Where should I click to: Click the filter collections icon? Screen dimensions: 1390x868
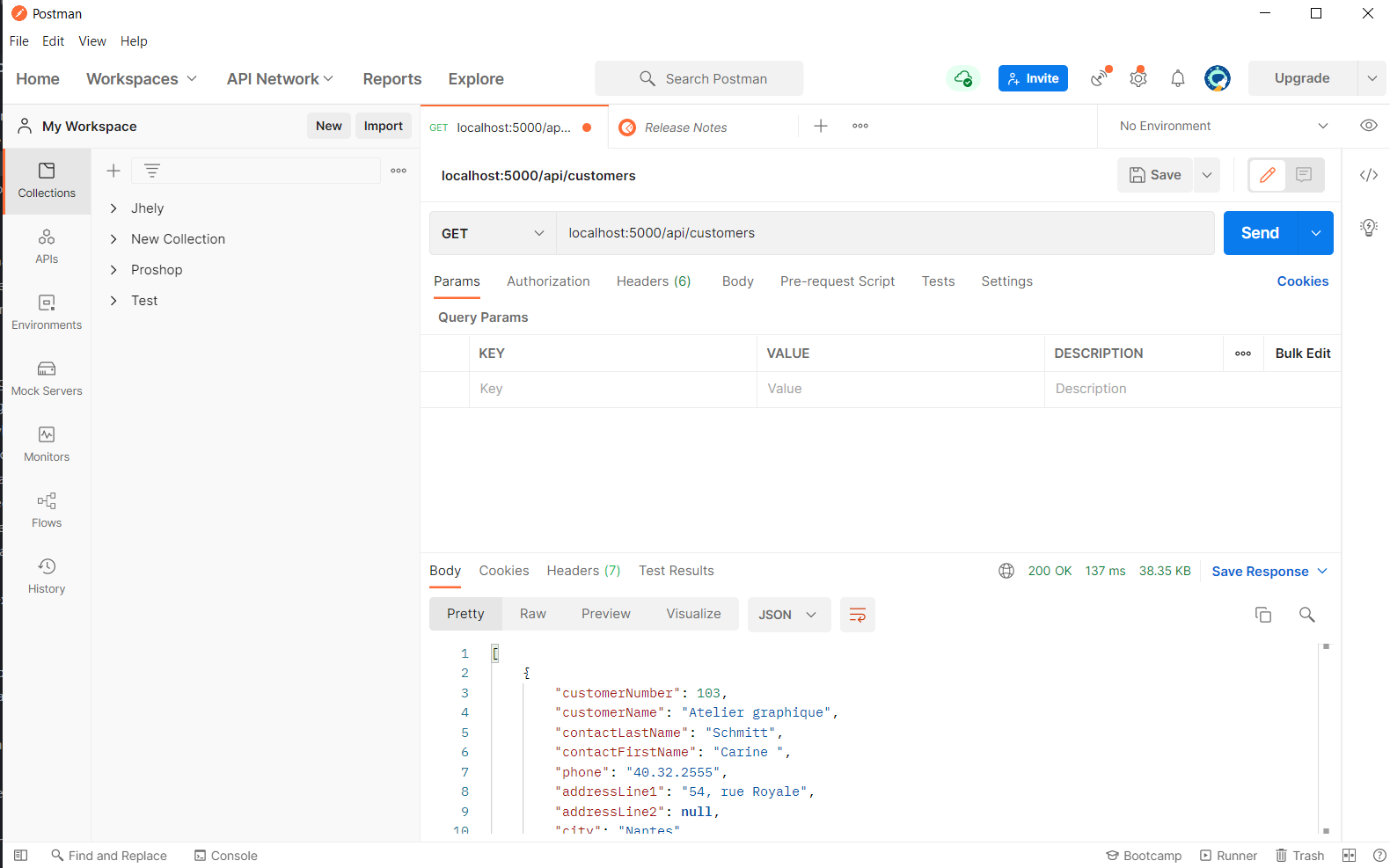152,171
